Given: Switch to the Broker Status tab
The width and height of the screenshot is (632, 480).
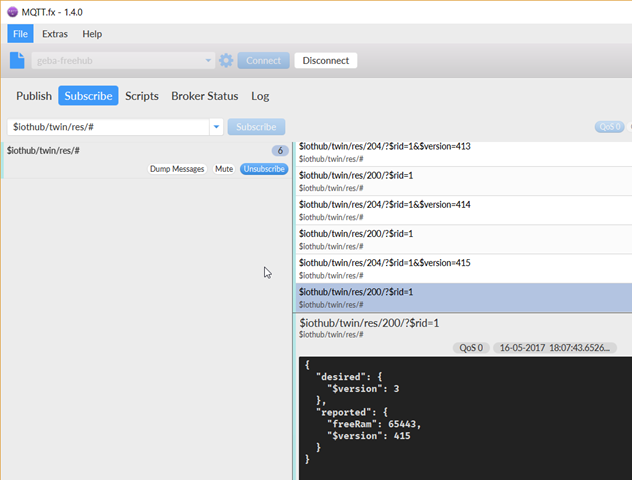Looking at the screenshot, I should coord(205,96).
